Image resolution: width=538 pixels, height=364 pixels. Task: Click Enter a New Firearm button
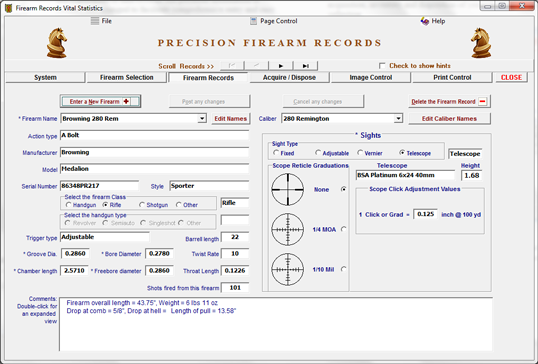[x=100, y=102]
